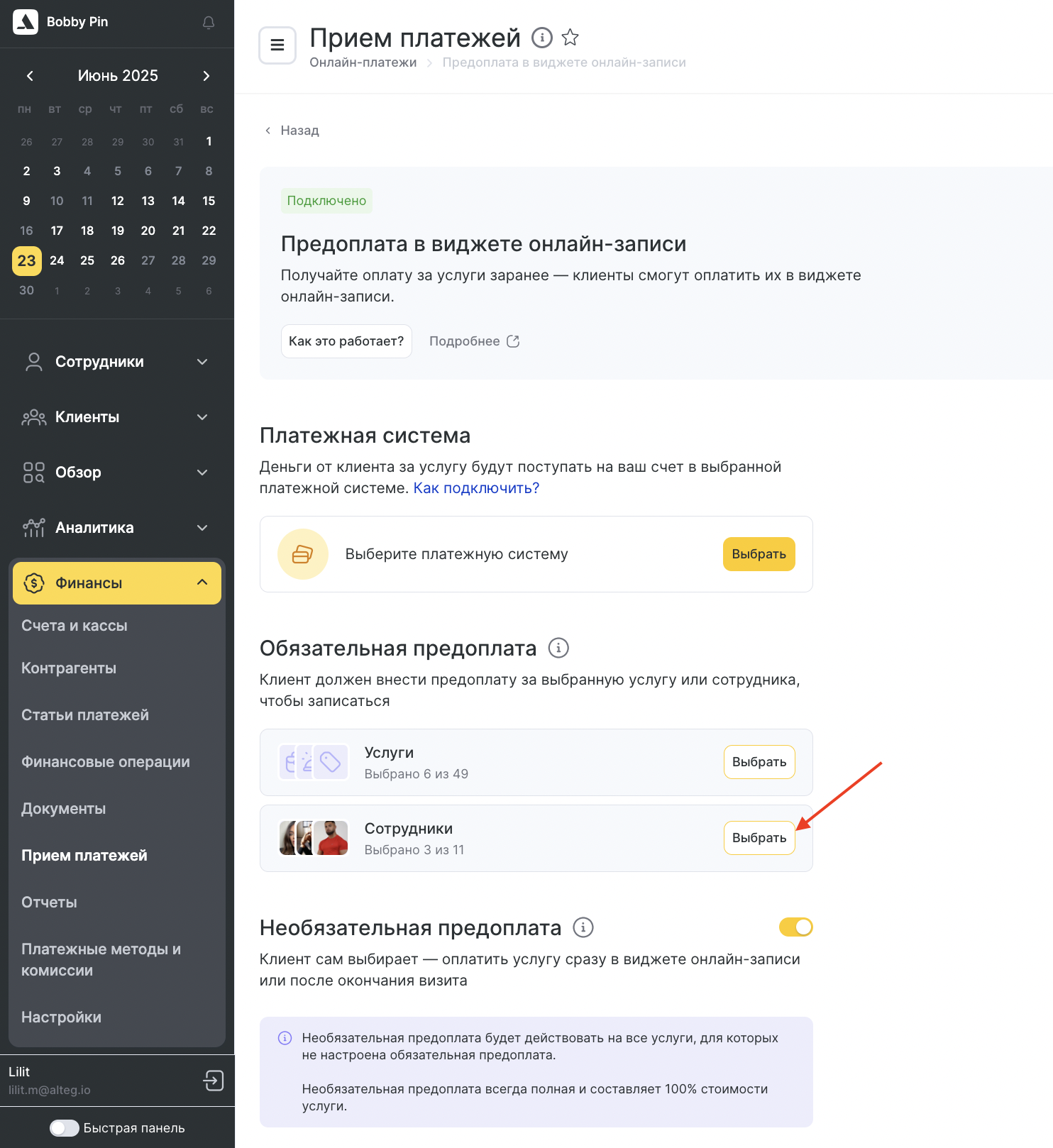
Task: Click the staff avatars thumbnail
Action: [x=314, y=838]
